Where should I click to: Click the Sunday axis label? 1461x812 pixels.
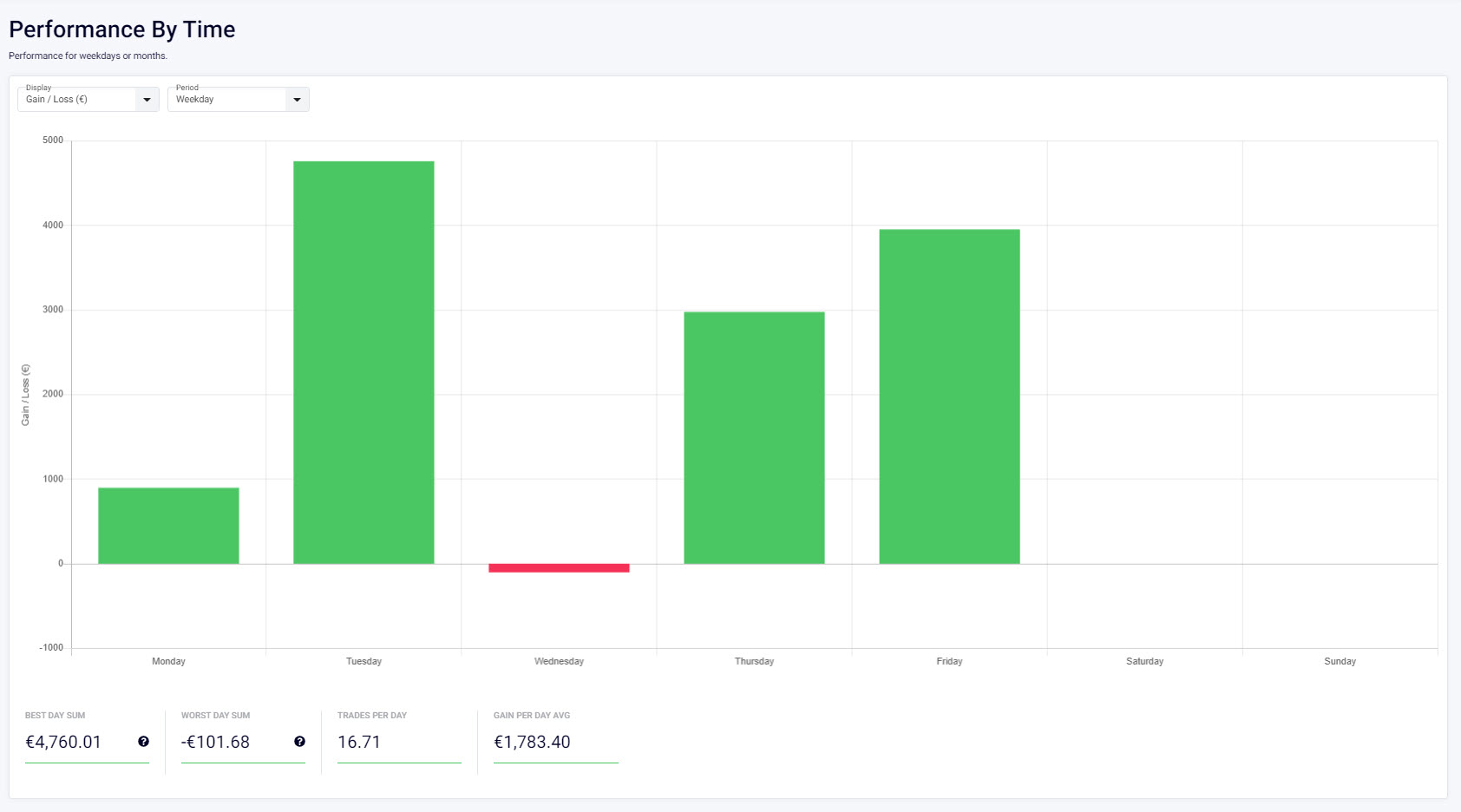(x=1340, y=661)
